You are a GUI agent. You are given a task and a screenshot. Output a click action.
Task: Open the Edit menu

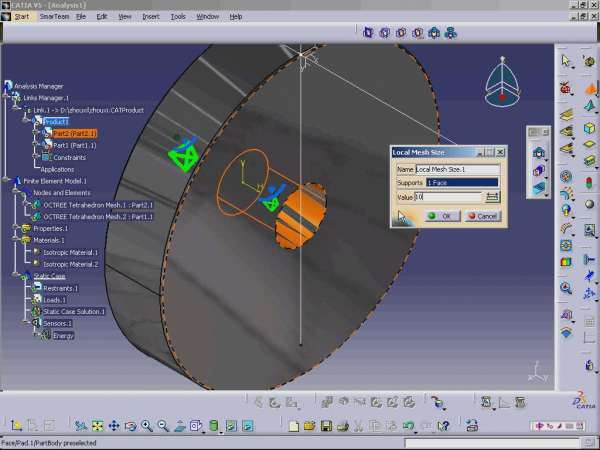point(102,16)
